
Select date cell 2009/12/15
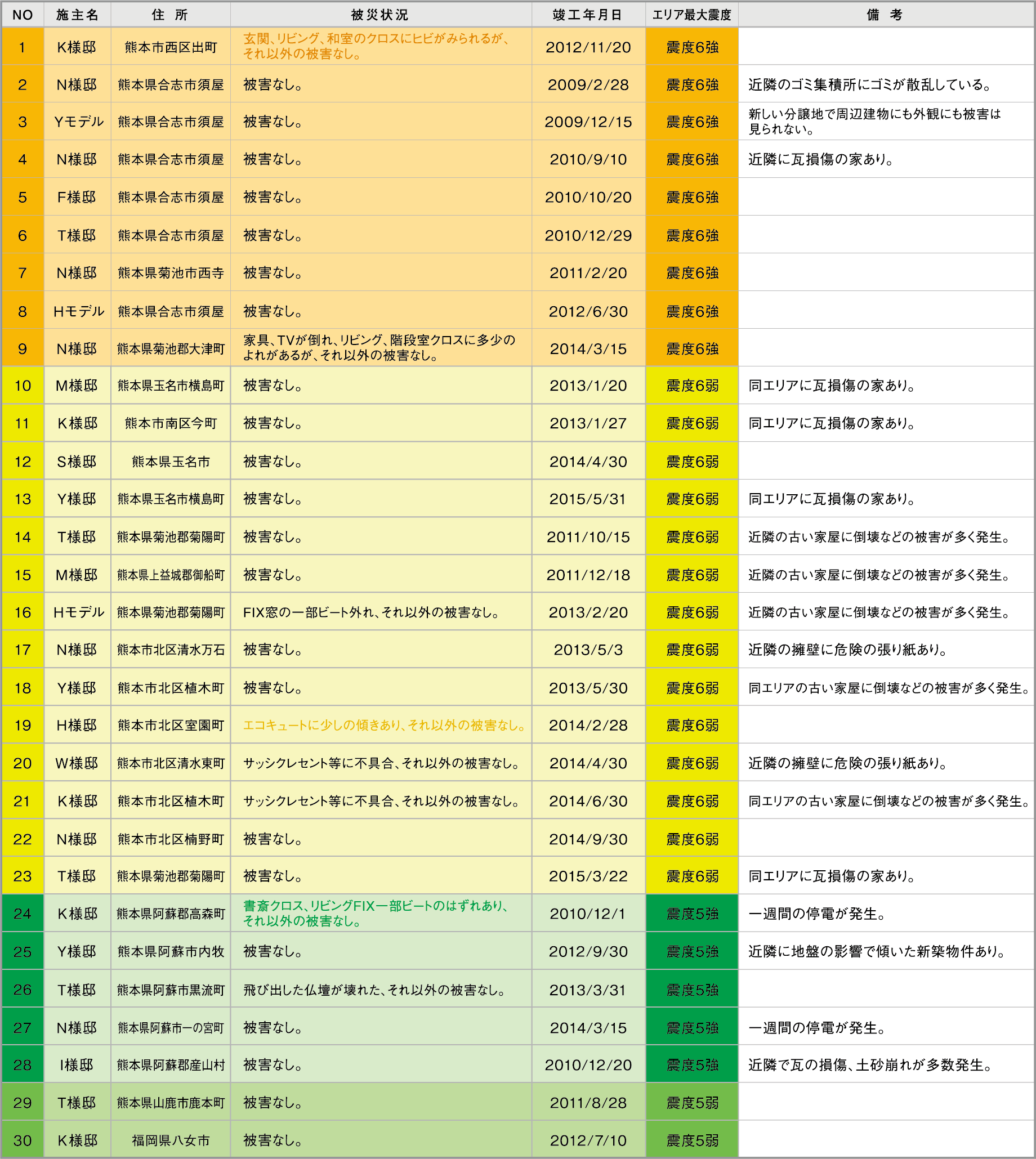point(588,122)
